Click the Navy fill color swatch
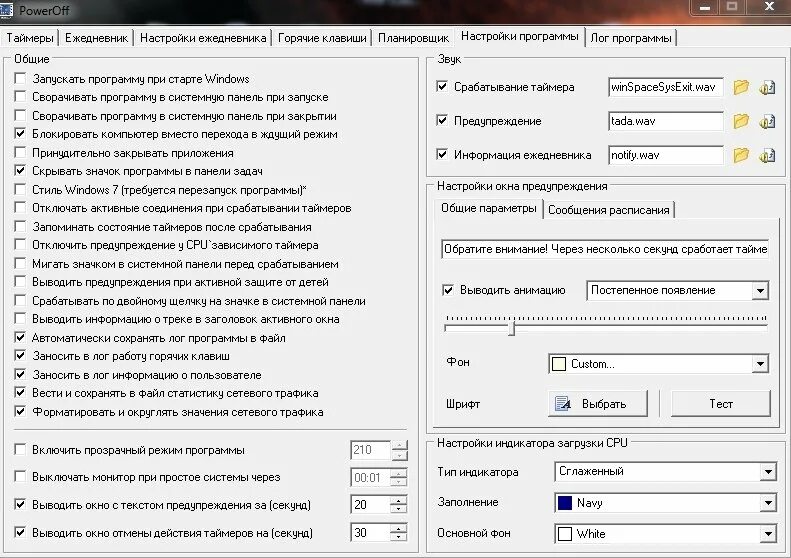This screenshot has width=791, height=558. click(565, 503)
